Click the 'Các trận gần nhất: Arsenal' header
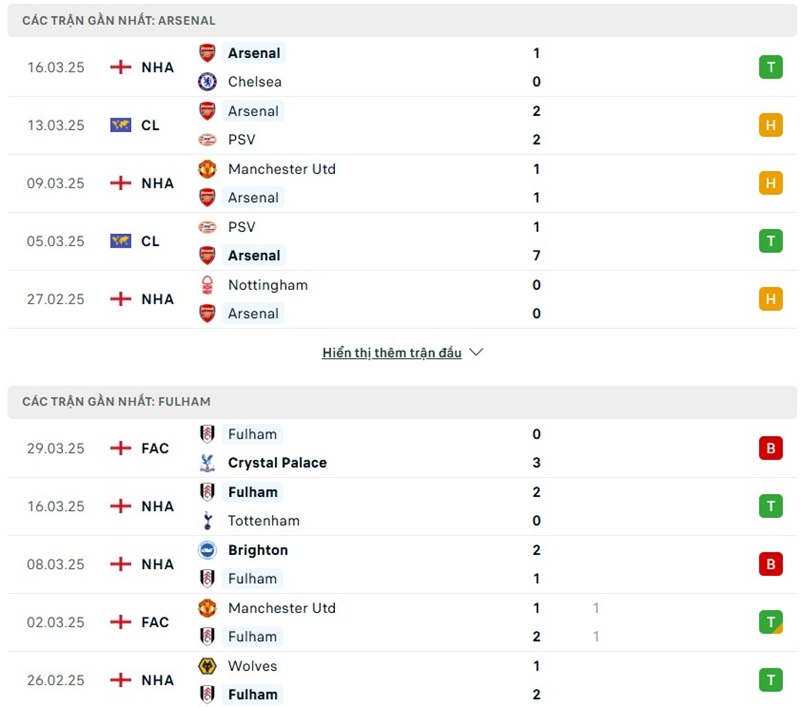This screenshot has width=800, height=707. (x=118, y=20)
